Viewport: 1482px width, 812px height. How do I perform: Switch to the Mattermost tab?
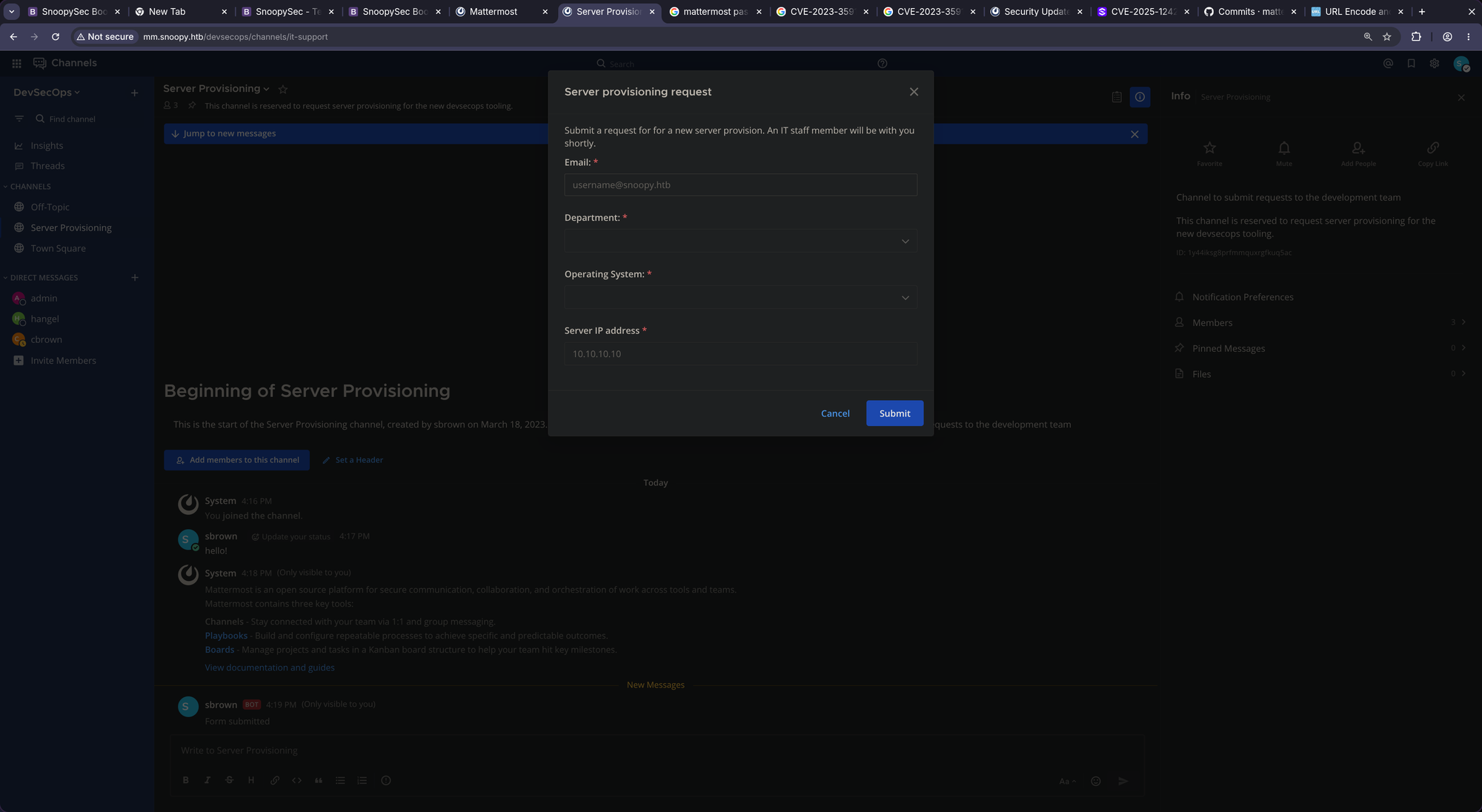(x=502, y=12)
